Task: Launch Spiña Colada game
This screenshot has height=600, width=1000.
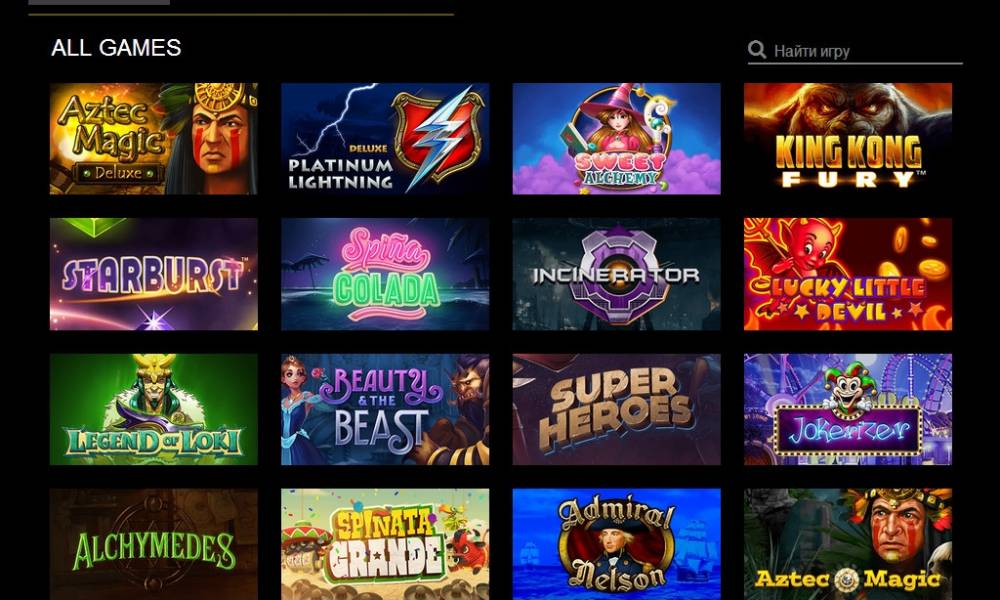Action: pos(385,274)
